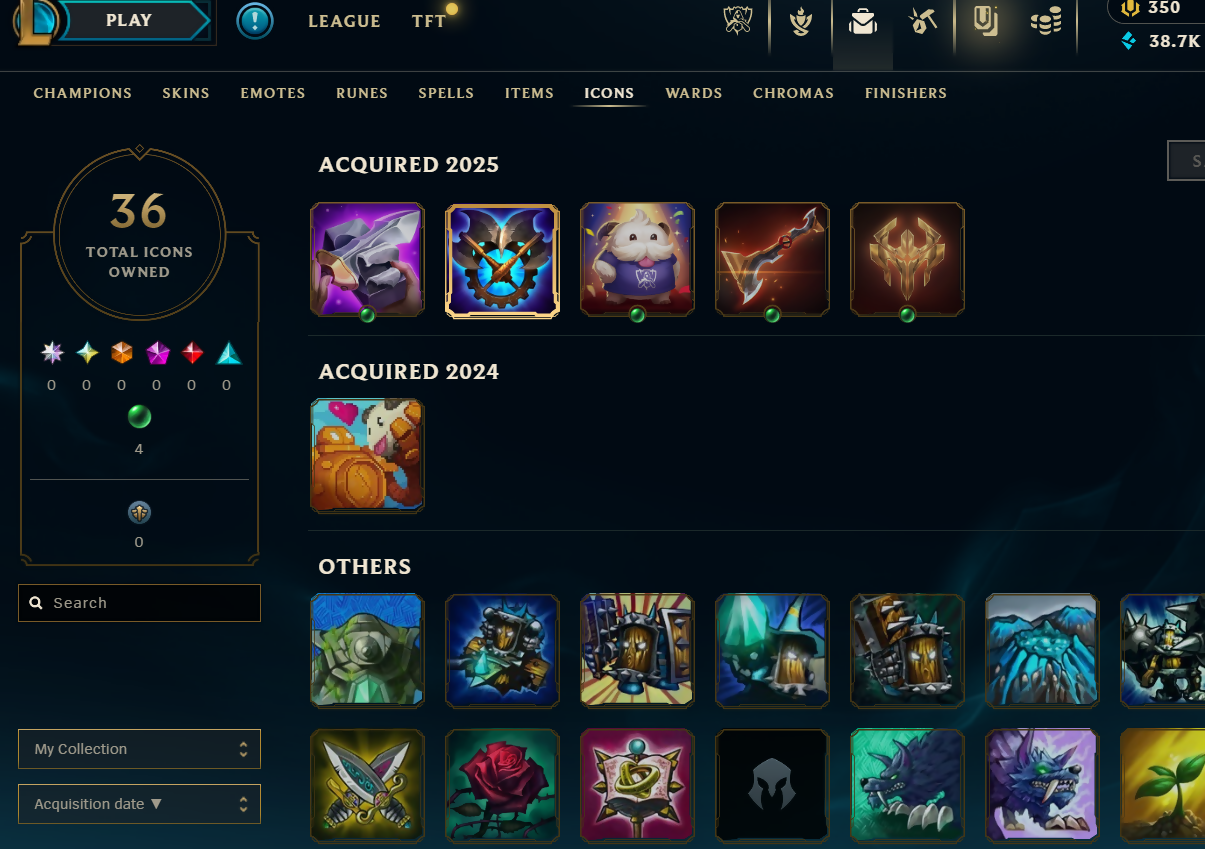Screen dimensions: 1205x849
Task: Switch to the Chromas tab
Action: [793, 93]
